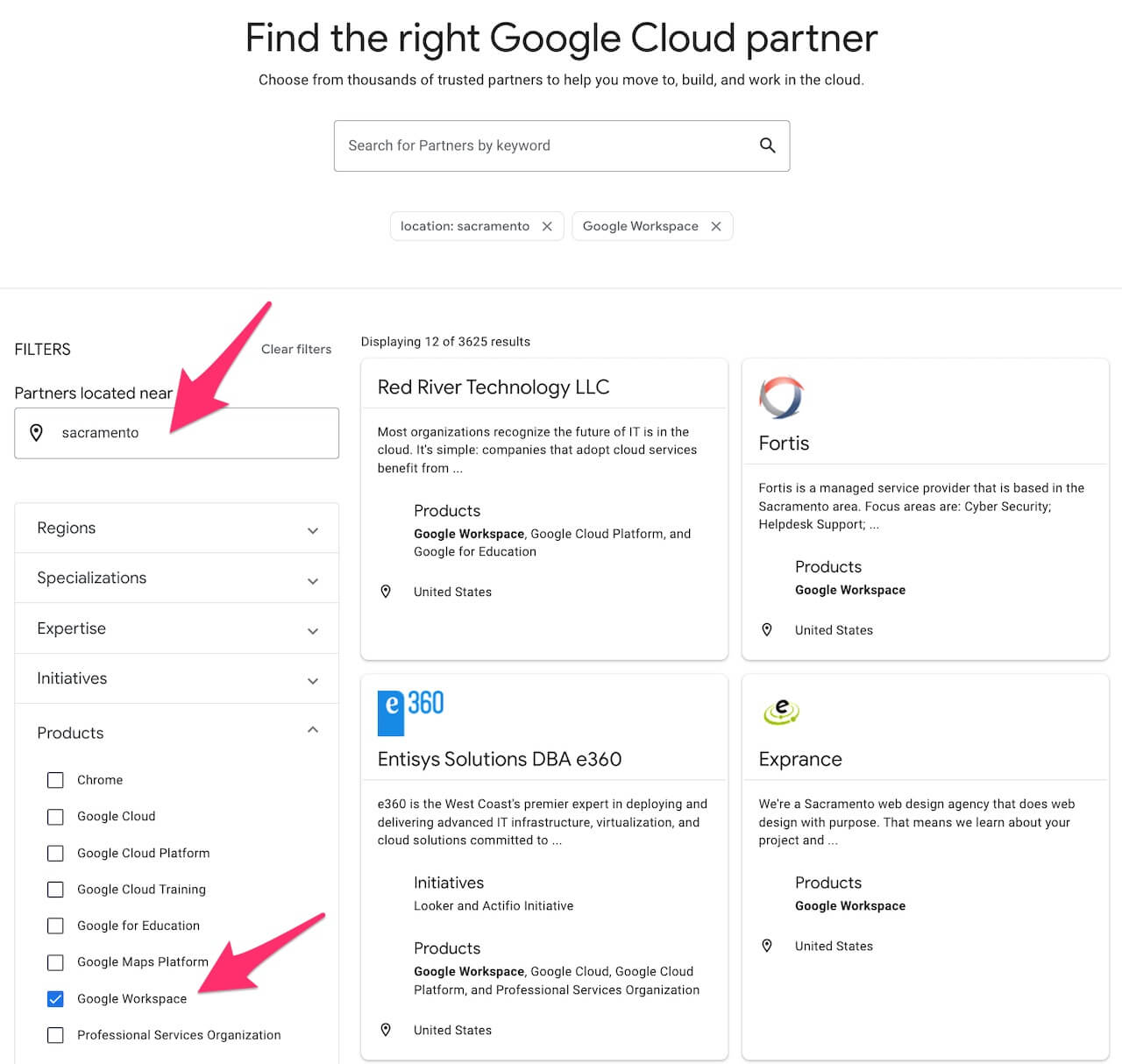The image size is (1122, 1064).
Task: Click the FILTERS heading
Action: click(x=42, y=349)
